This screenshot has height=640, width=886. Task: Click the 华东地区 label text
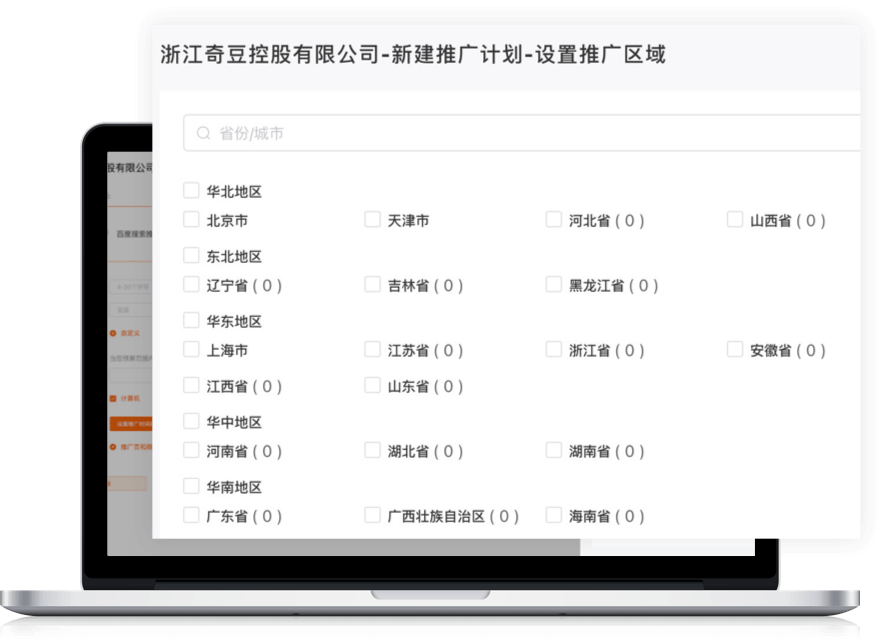tap(234, 322)
